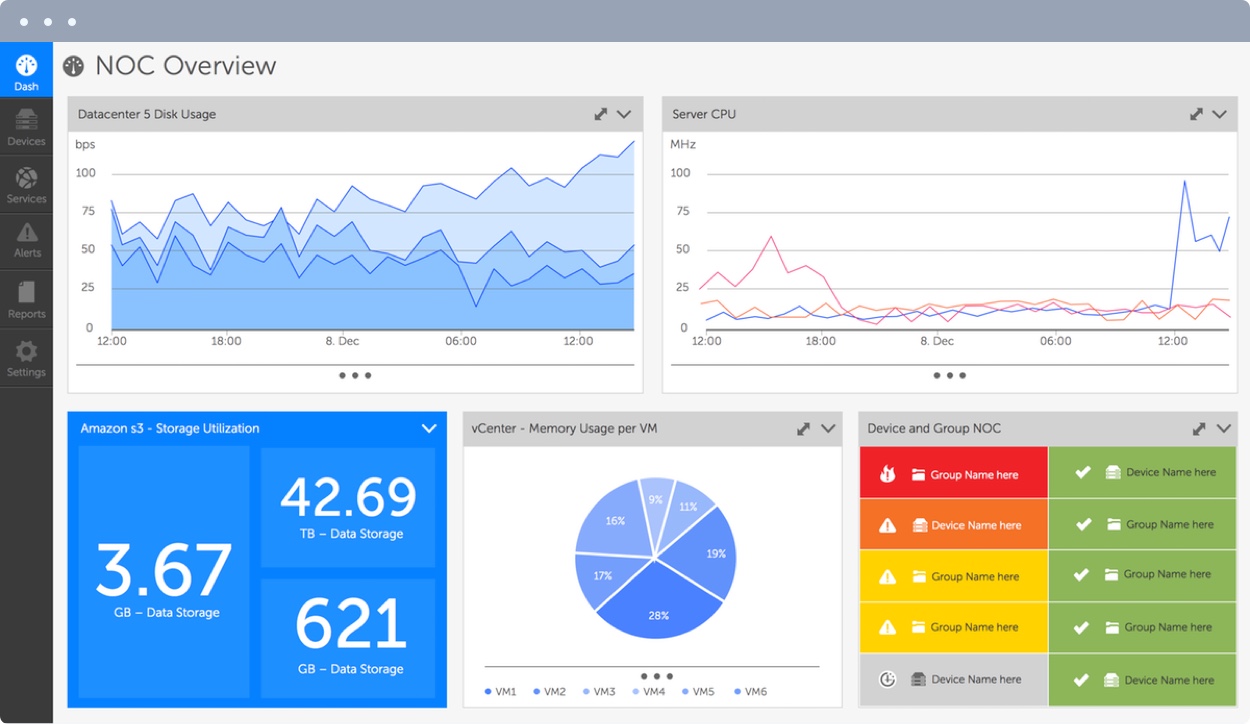Open the vCenter Memory Usage dropdown chevron

click(x=828, y=428)
